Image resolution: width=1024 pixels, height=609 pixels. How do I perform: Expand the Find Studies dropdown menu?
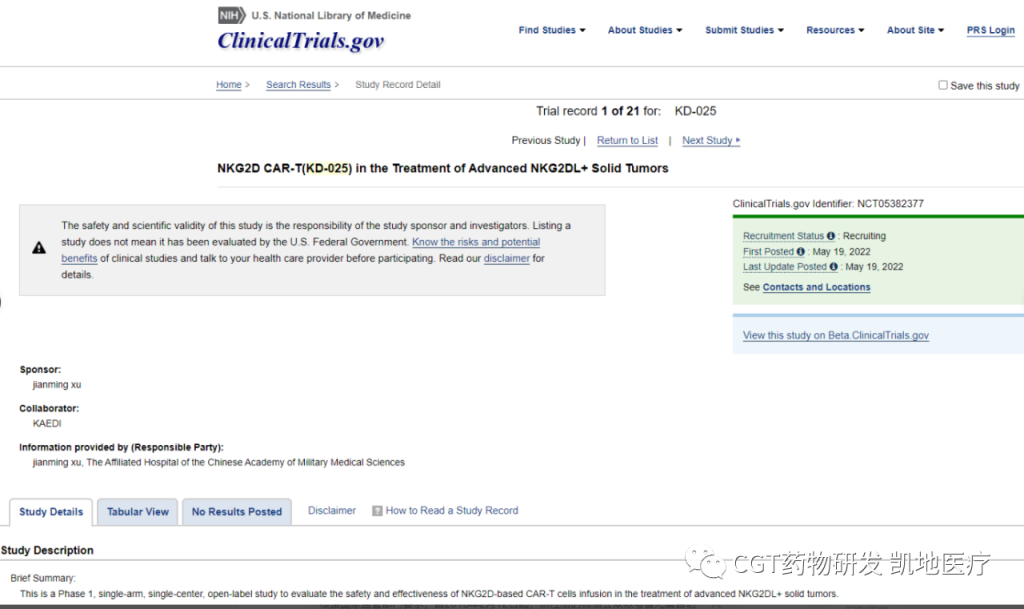pyautogui.click(x=552, y=30)
